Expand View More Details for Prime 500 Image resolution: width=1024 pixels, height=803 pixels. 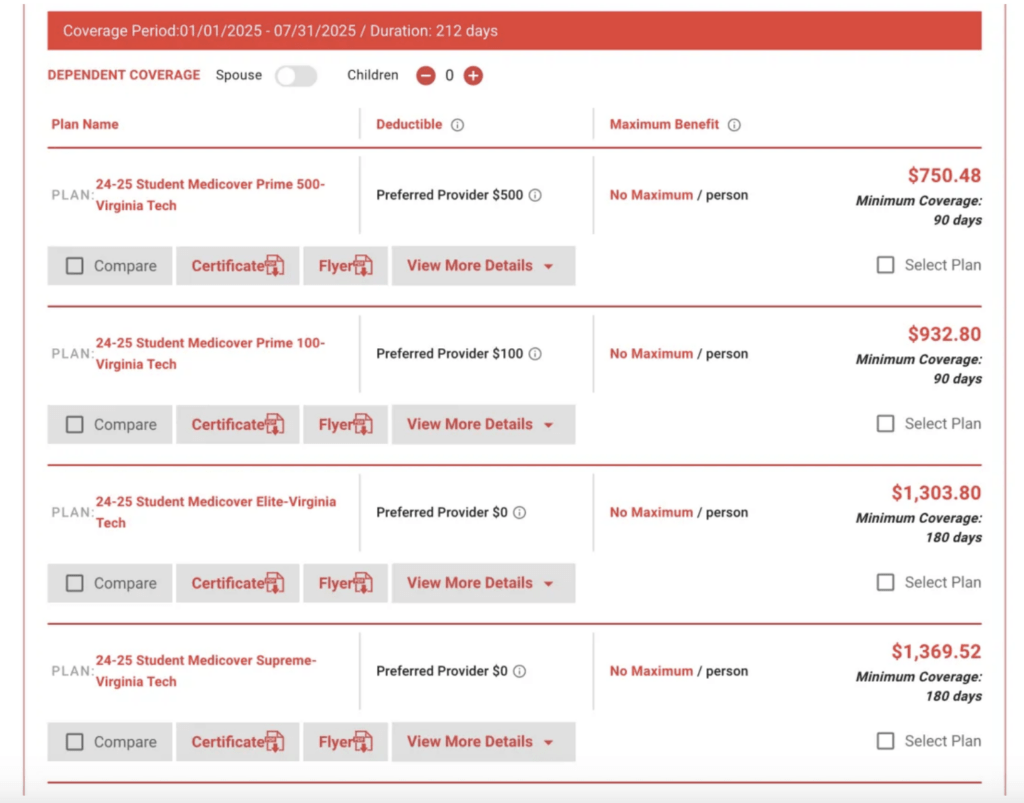point(483,266)
